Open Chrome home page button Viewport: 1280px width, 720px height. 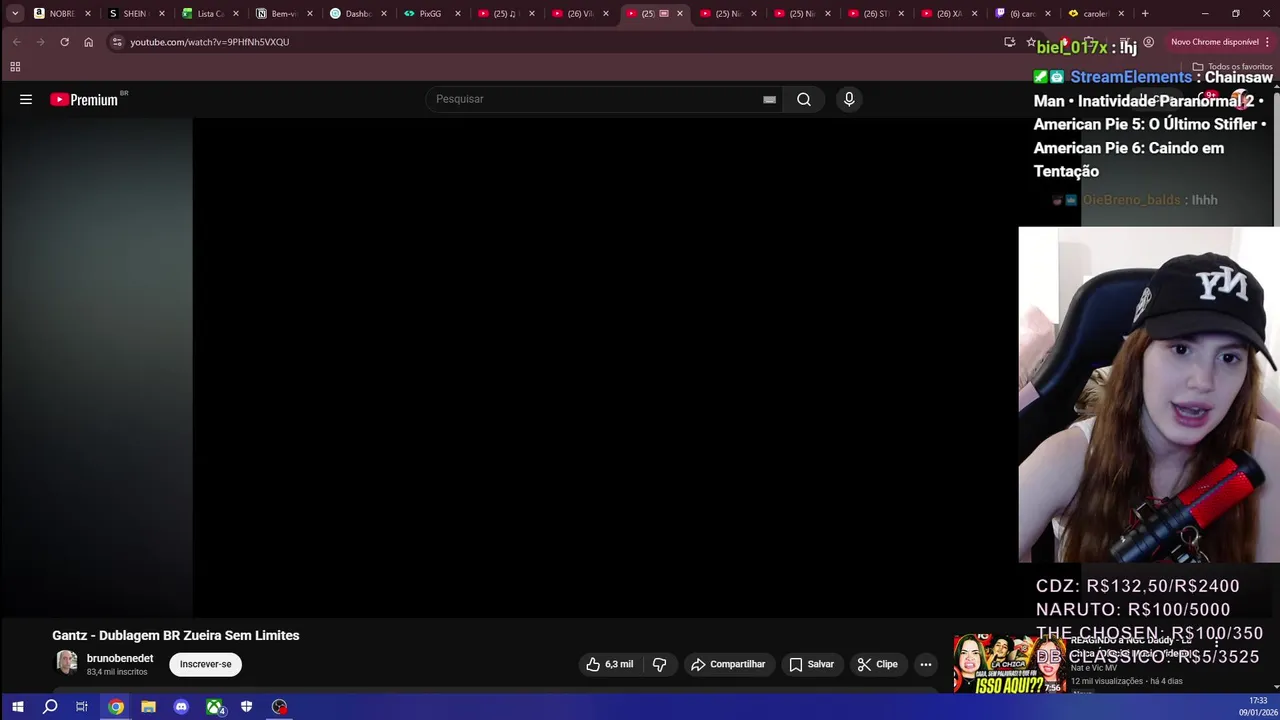point(88,42)
